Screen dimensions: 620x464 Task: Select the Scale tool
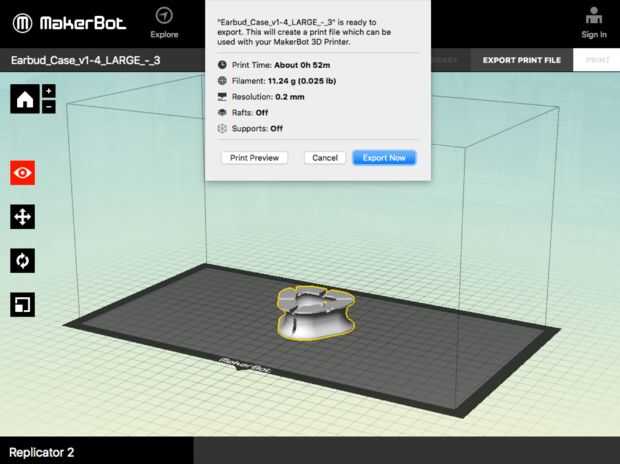[23, 305]
